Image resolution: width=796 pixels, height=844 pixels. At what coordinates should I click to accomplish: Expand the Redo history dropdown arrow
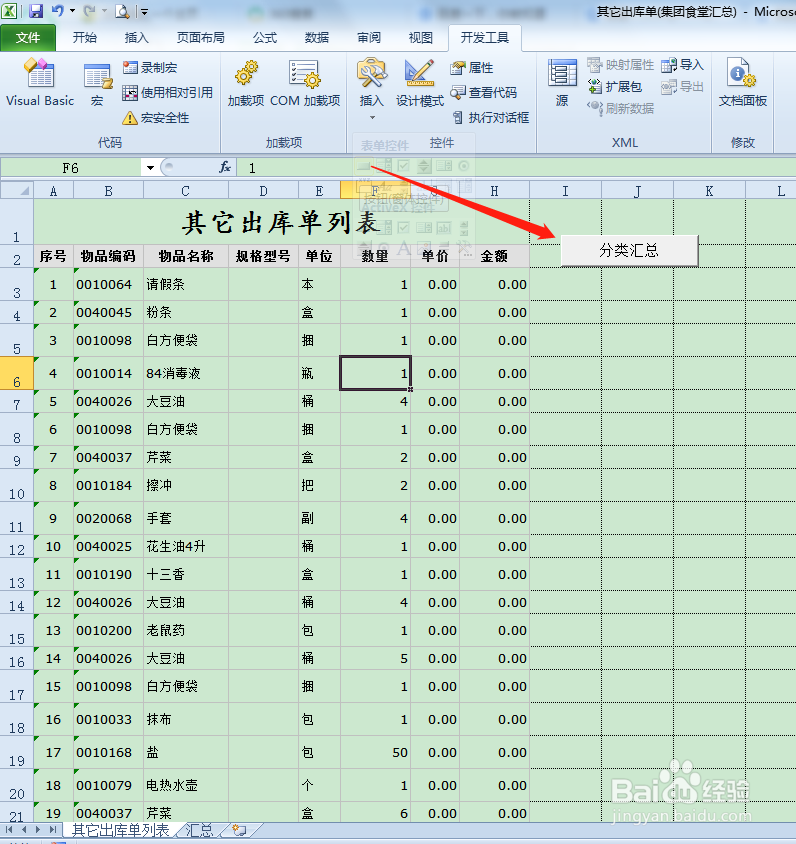pyautogui.click(x=104, y=11)
